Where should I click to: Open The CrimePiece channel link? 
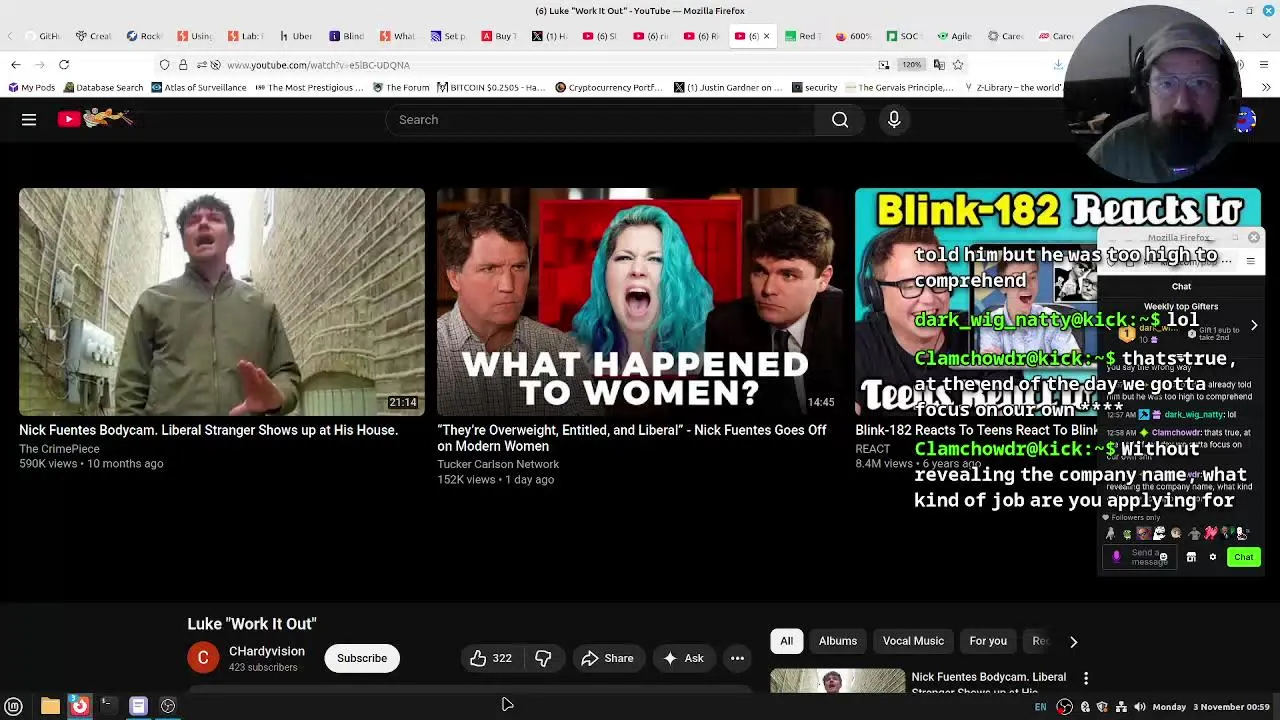tap(59, 449)
